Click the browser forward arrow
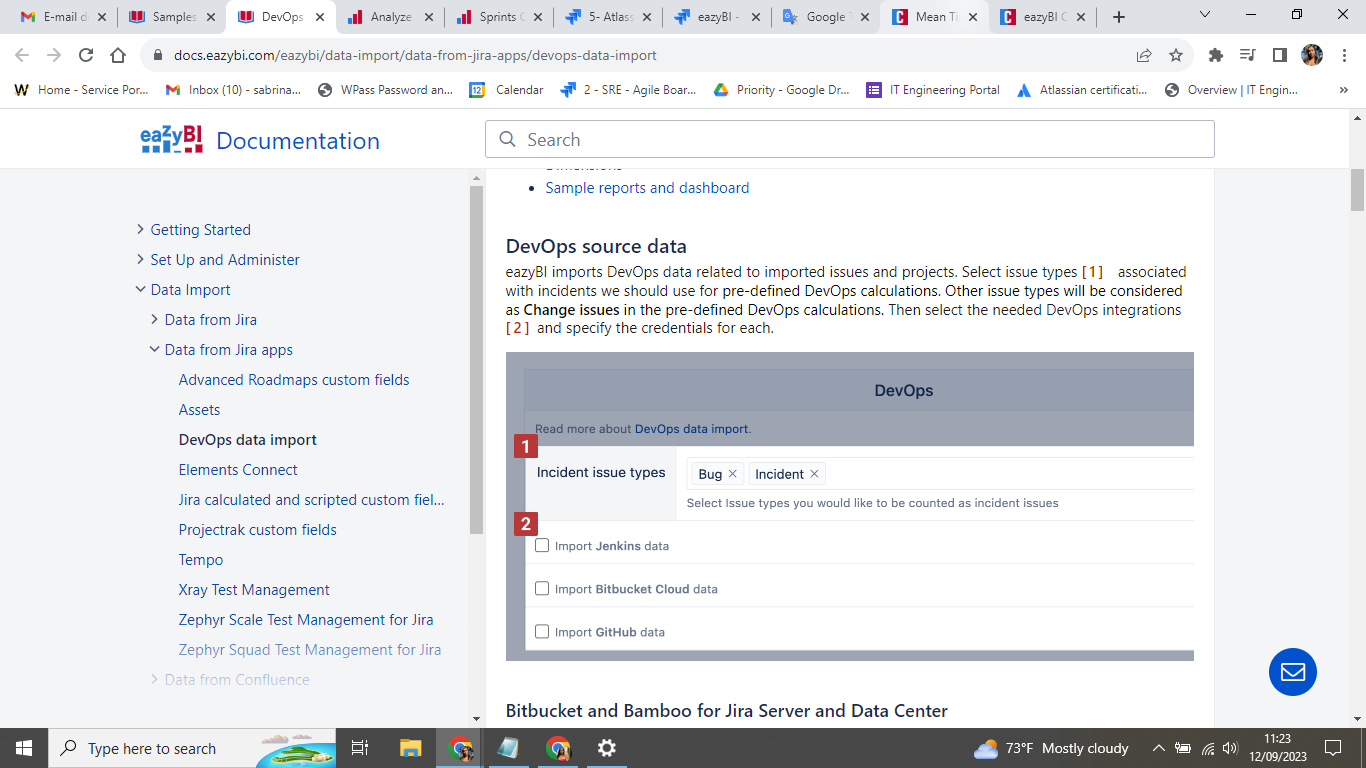1366x768 pixels. tap(54, 55)
